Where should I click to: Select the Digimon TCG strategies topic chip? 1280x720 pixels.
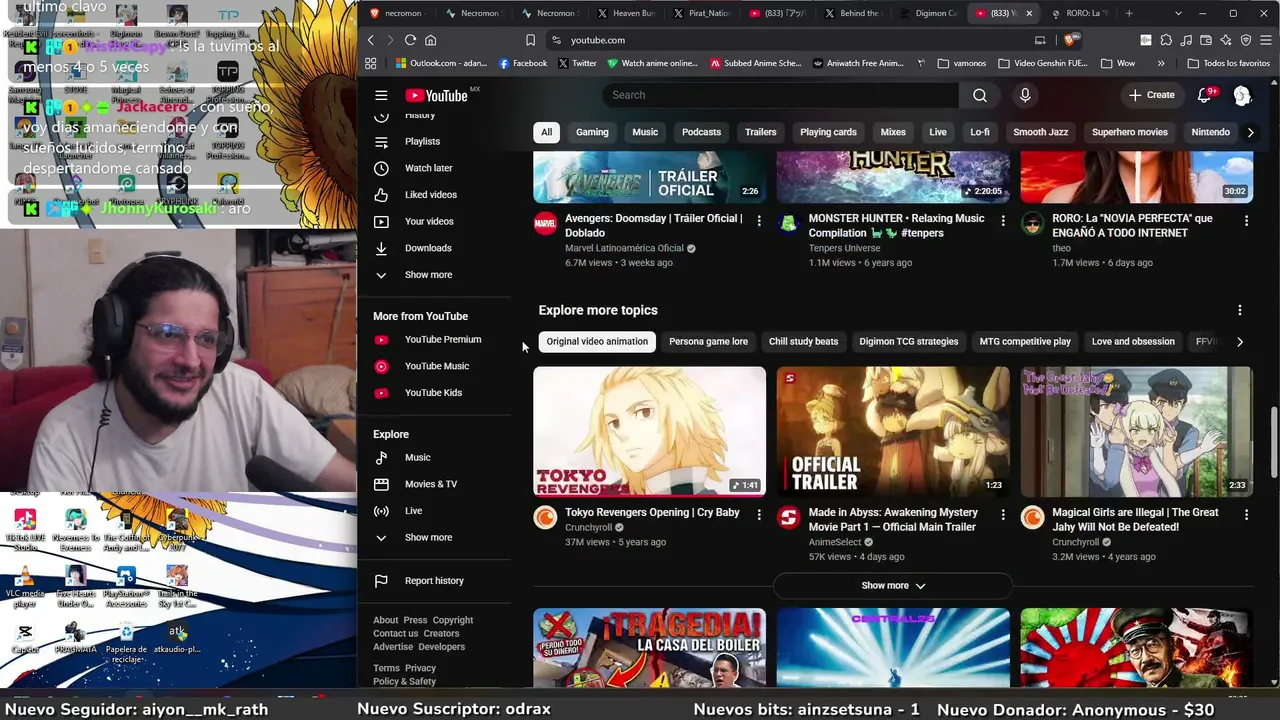coord(908,342)
